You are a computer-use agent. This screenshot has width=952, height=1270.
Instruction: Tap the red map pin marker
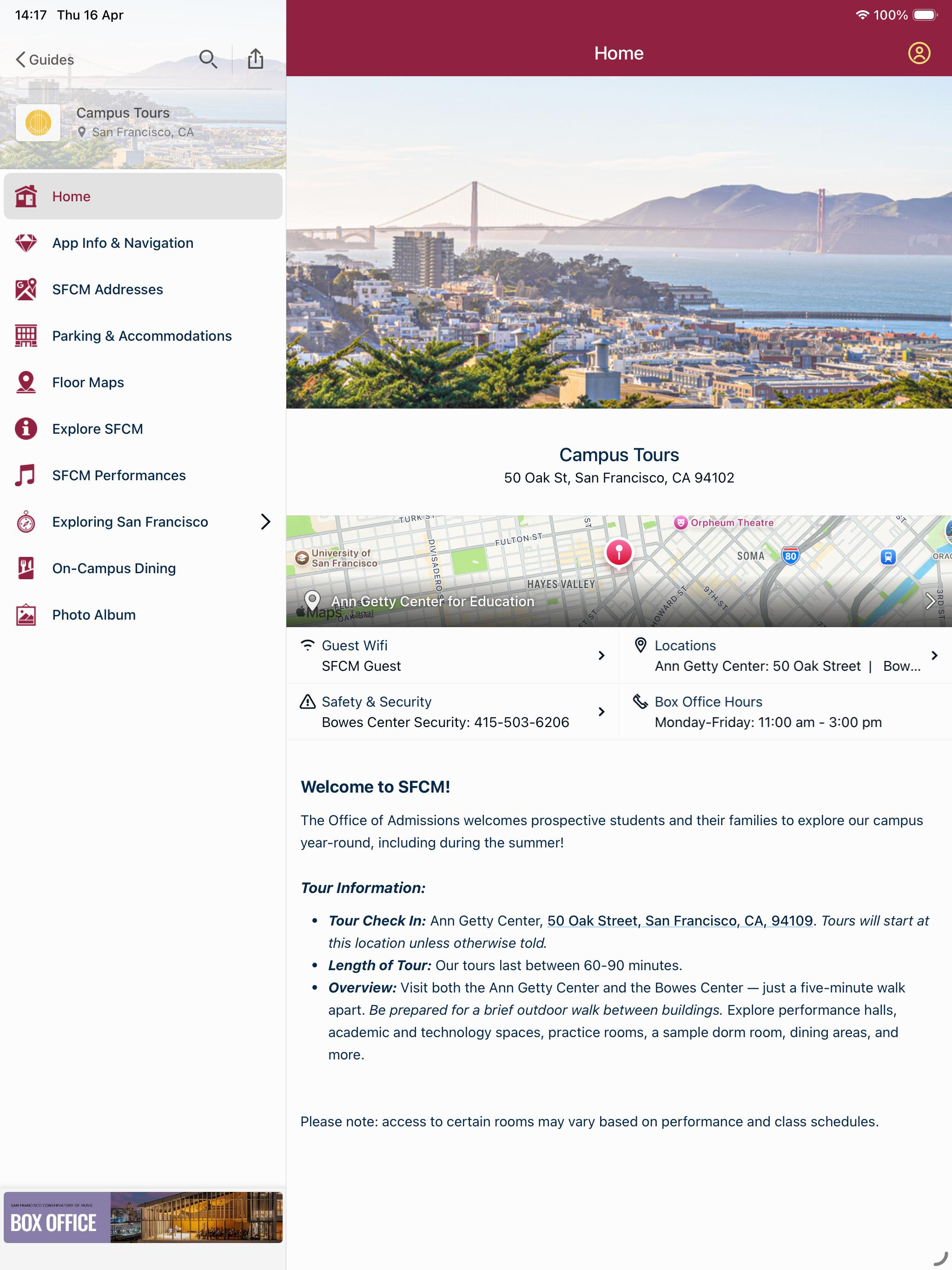(x=619, y=553)
